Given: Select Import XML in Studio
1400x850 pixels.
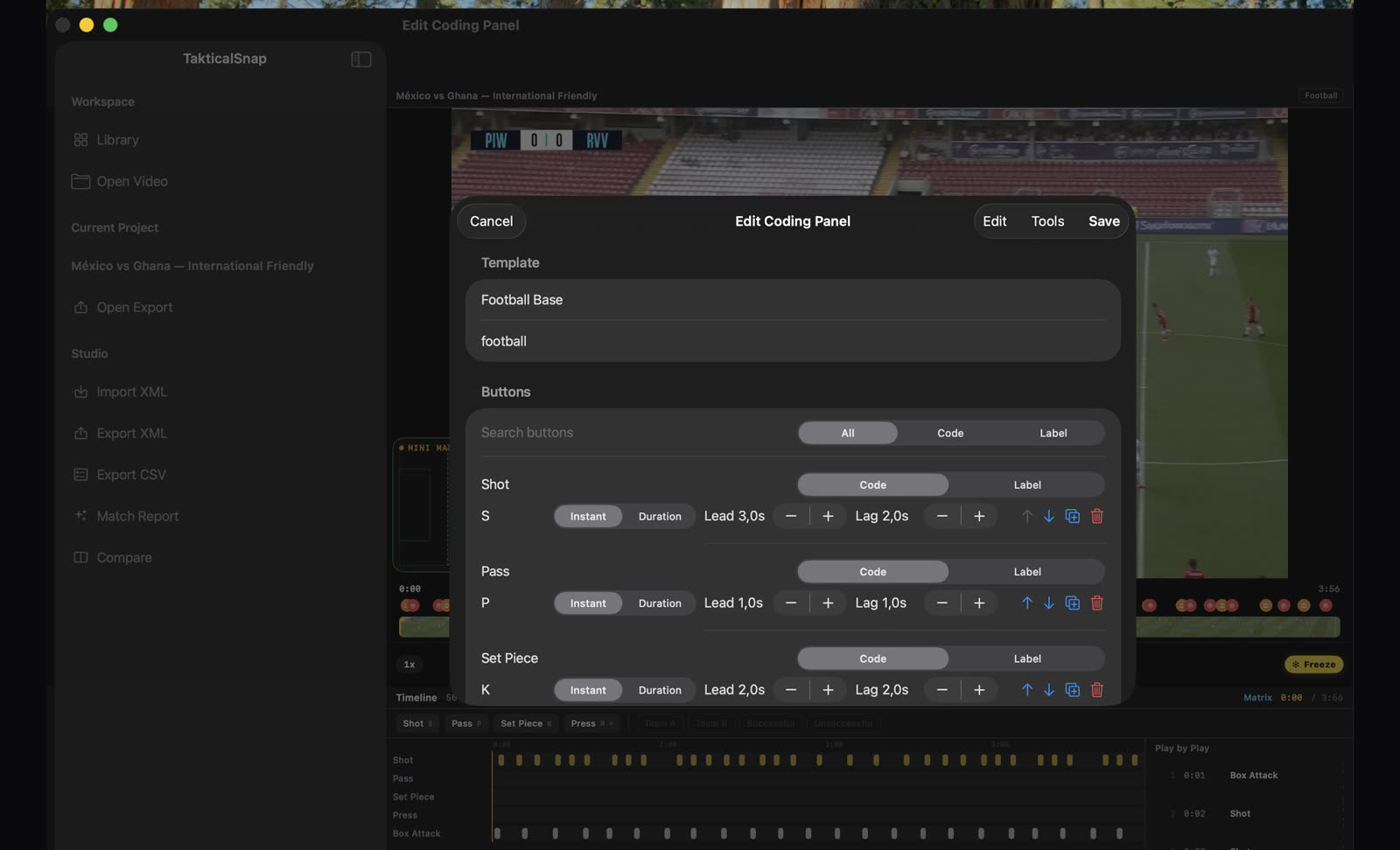Looking at the screenshot, I should (120, 392).
